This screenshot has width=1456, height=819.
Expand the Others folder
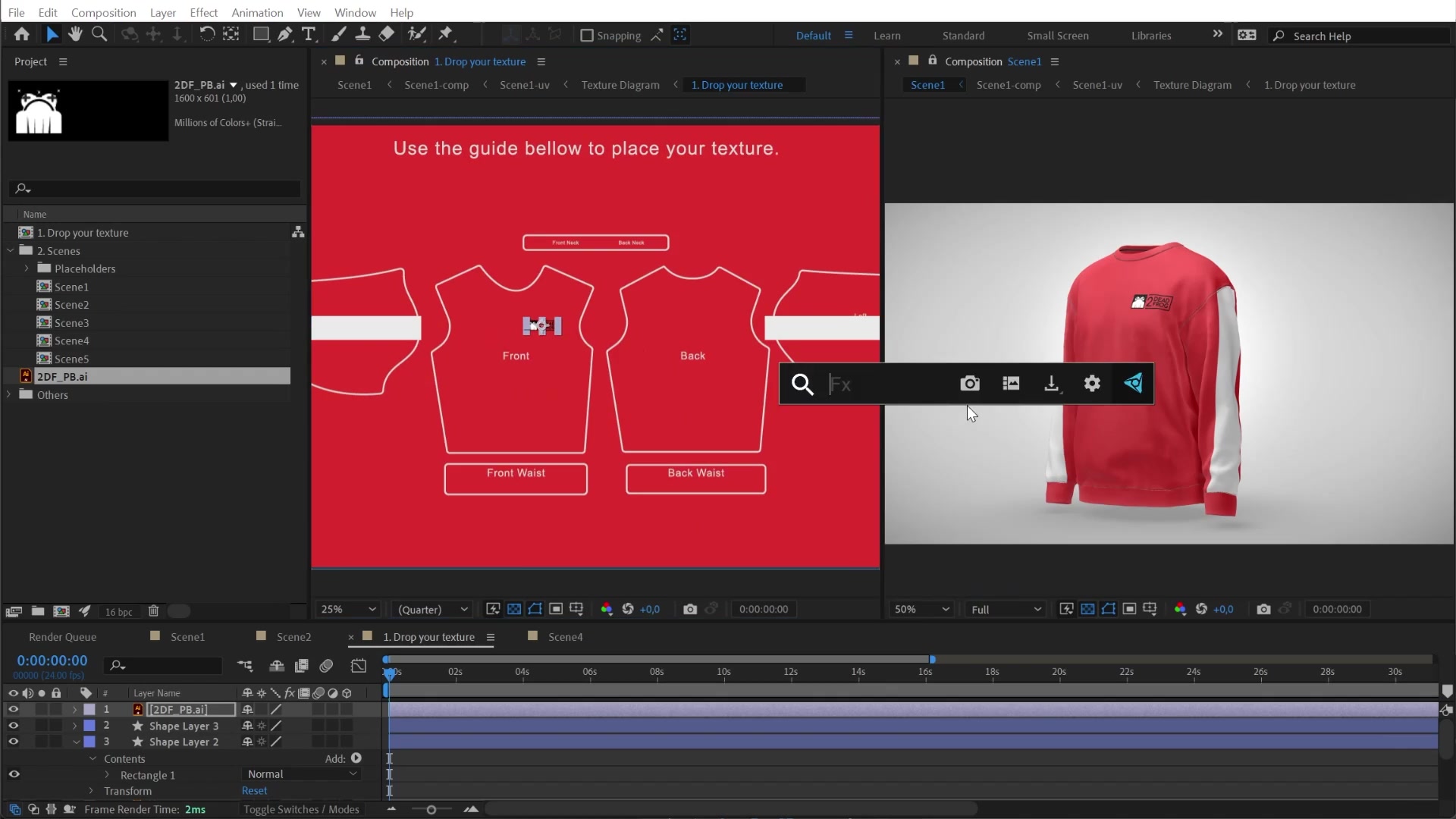click(x=9, y=394)
